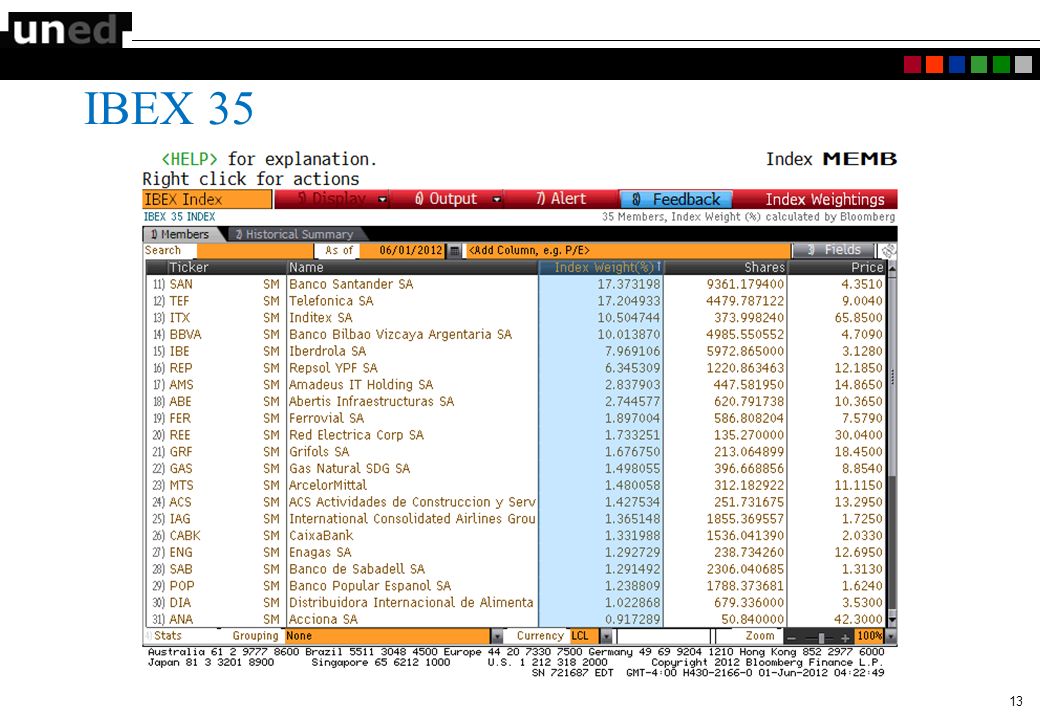Click the Alert menu item
1040x720 pixels.
coord(561,199)
